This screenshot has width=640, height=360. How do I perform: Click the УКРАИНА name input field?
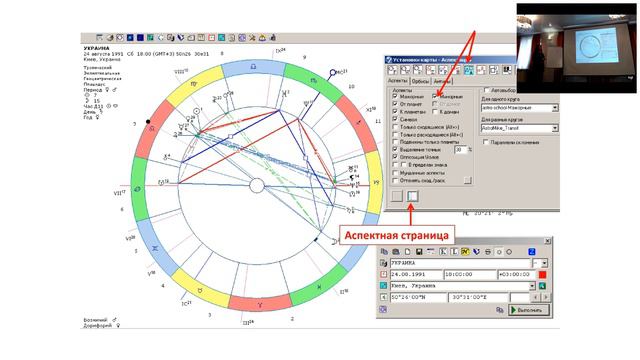(460, 263)
